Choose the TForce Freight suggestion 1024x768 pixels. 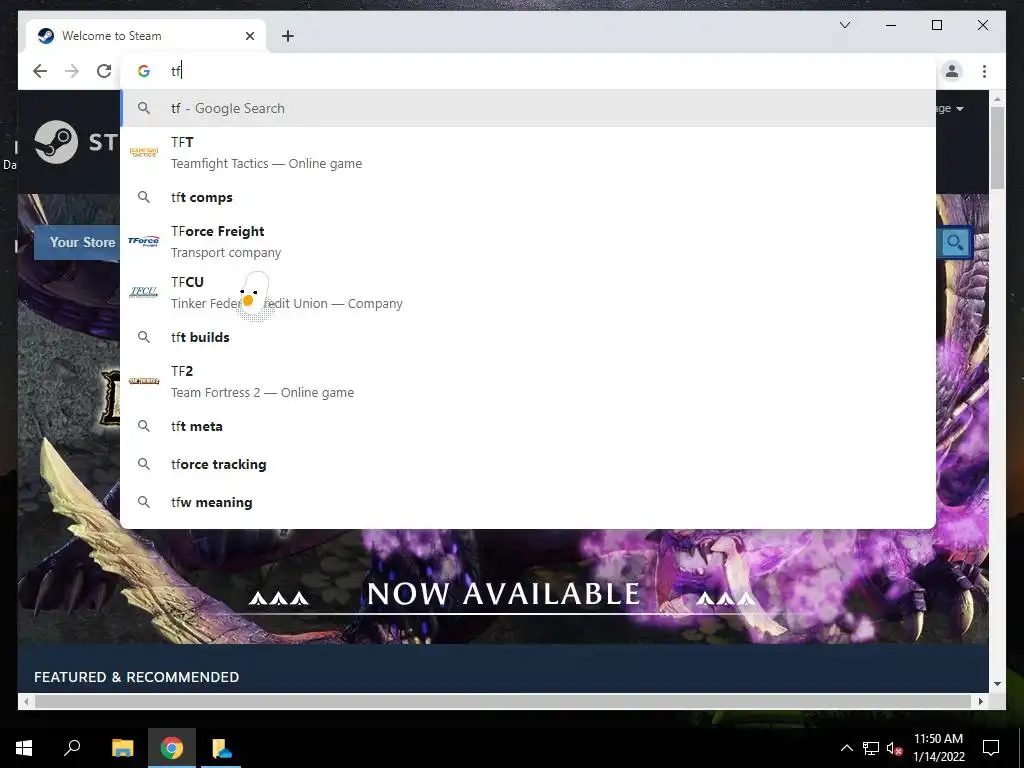pos(528,242)
